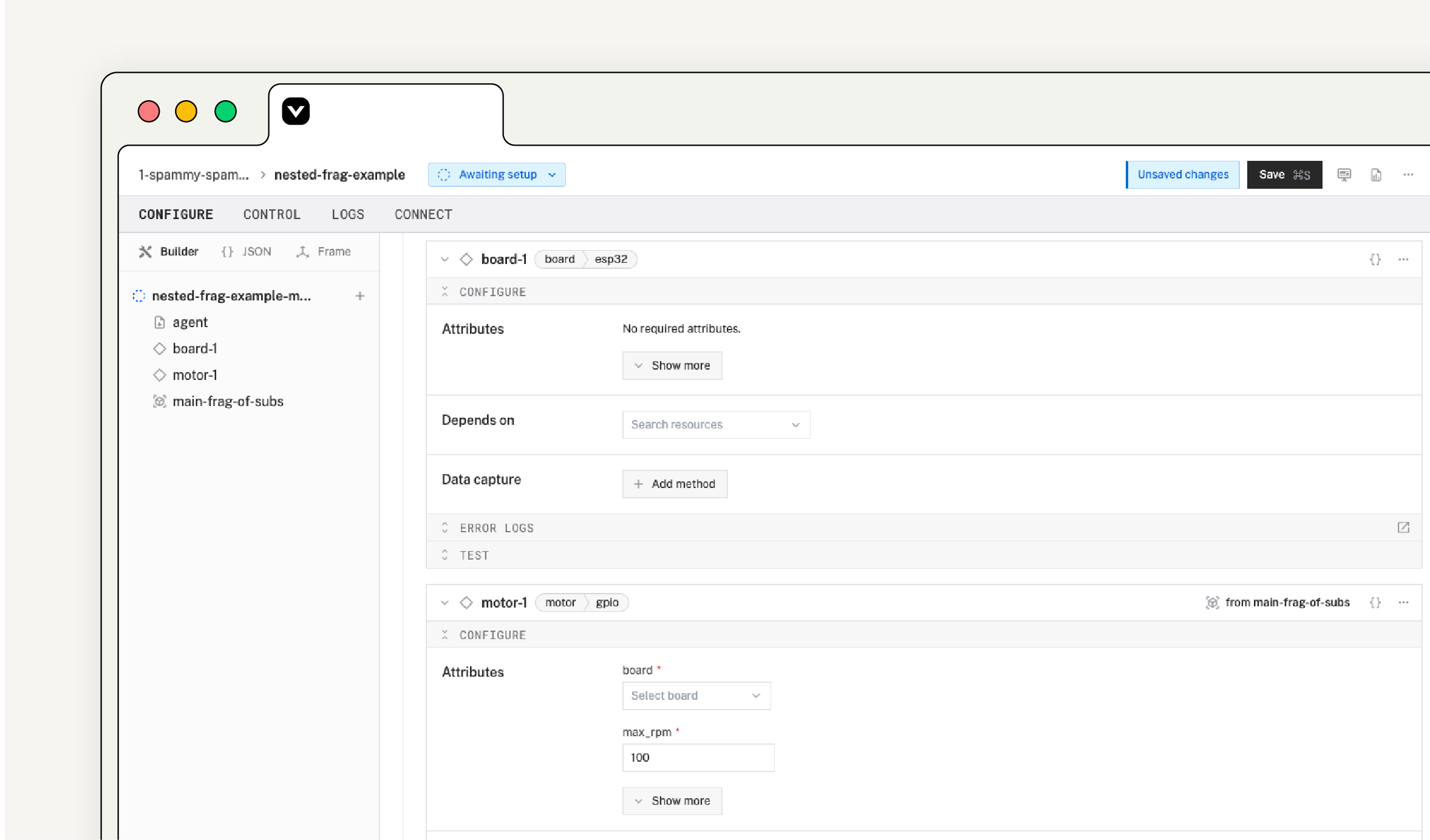
Task: Toggle the ERROR LOGS section of board-1
Action: pos(497,528)
